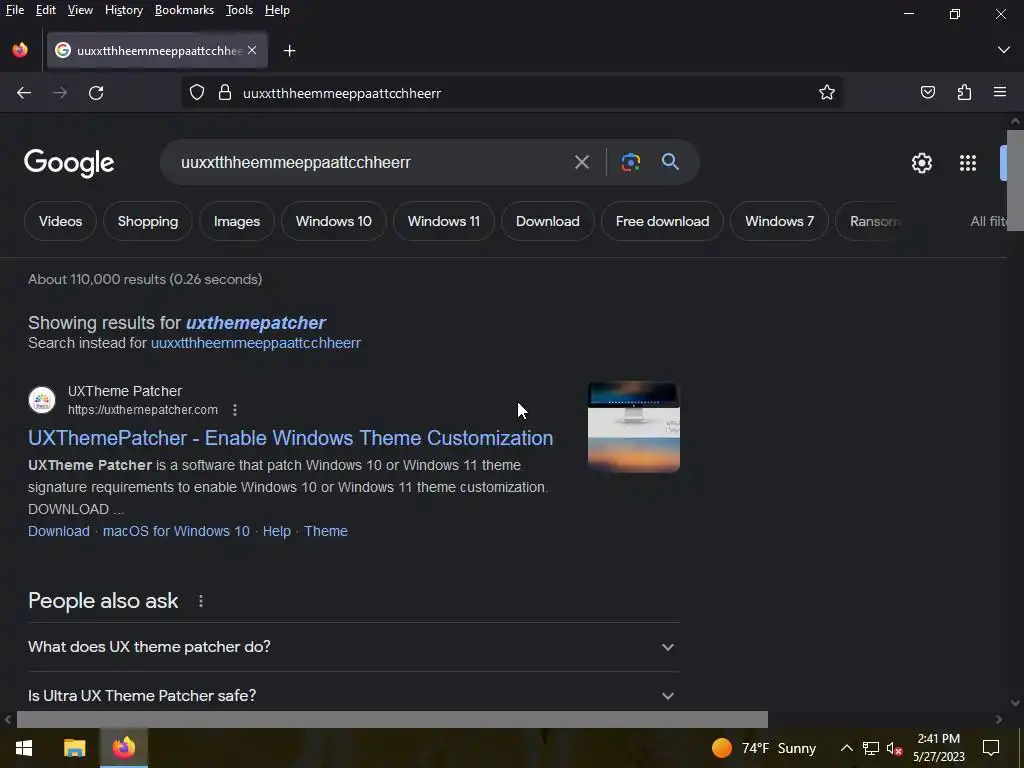
Task: Open the View menu
Action: point(80,10)
